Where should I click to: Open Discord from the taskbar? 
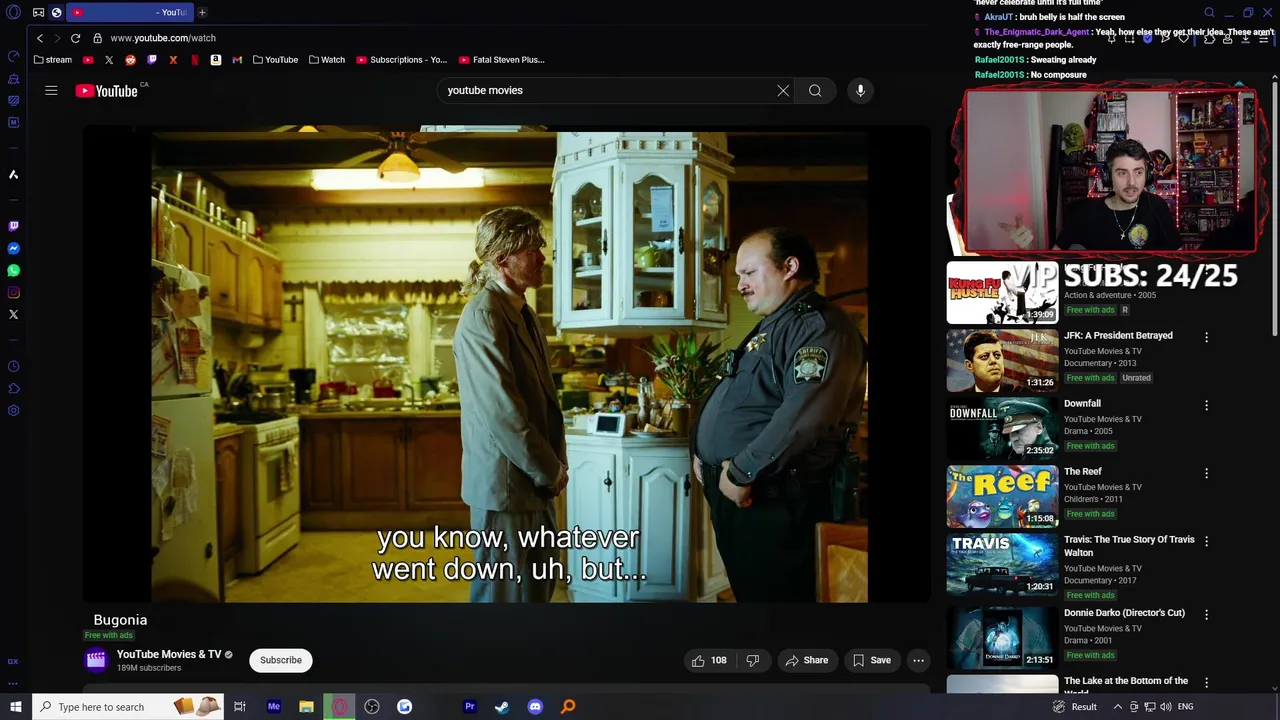click(535, 707)
